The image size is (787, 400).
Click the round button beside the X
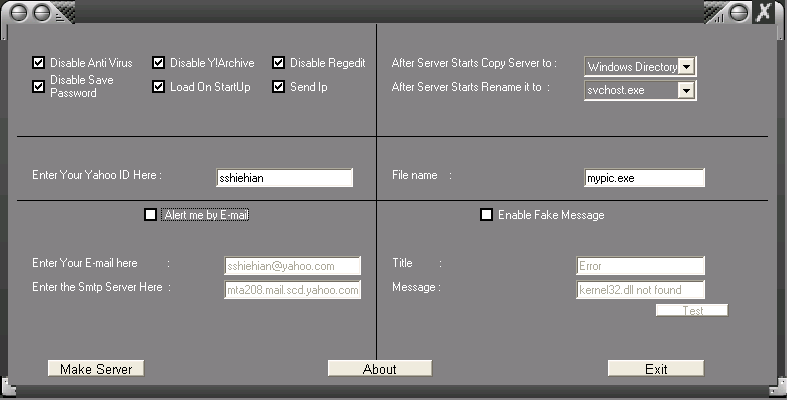pyautogui.click(x=739, y=12)
